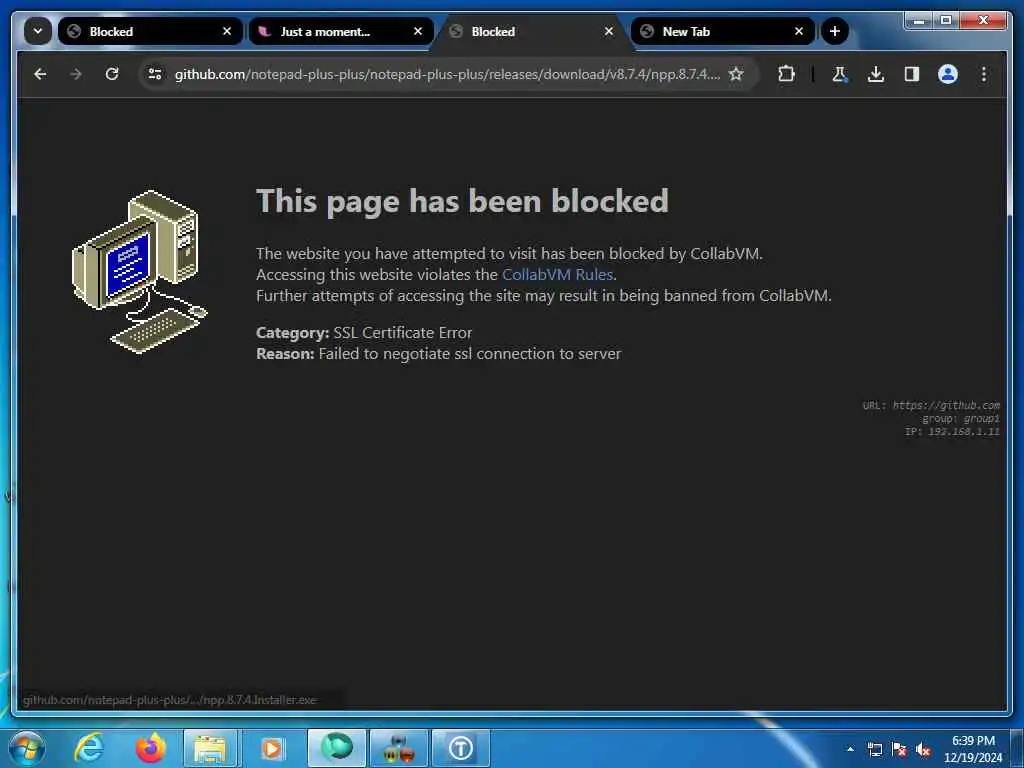This screenshot has height=768, width=1024.
Task: Open Windows Explorer folder in taskbar
Action: click(x=210, y=748)
